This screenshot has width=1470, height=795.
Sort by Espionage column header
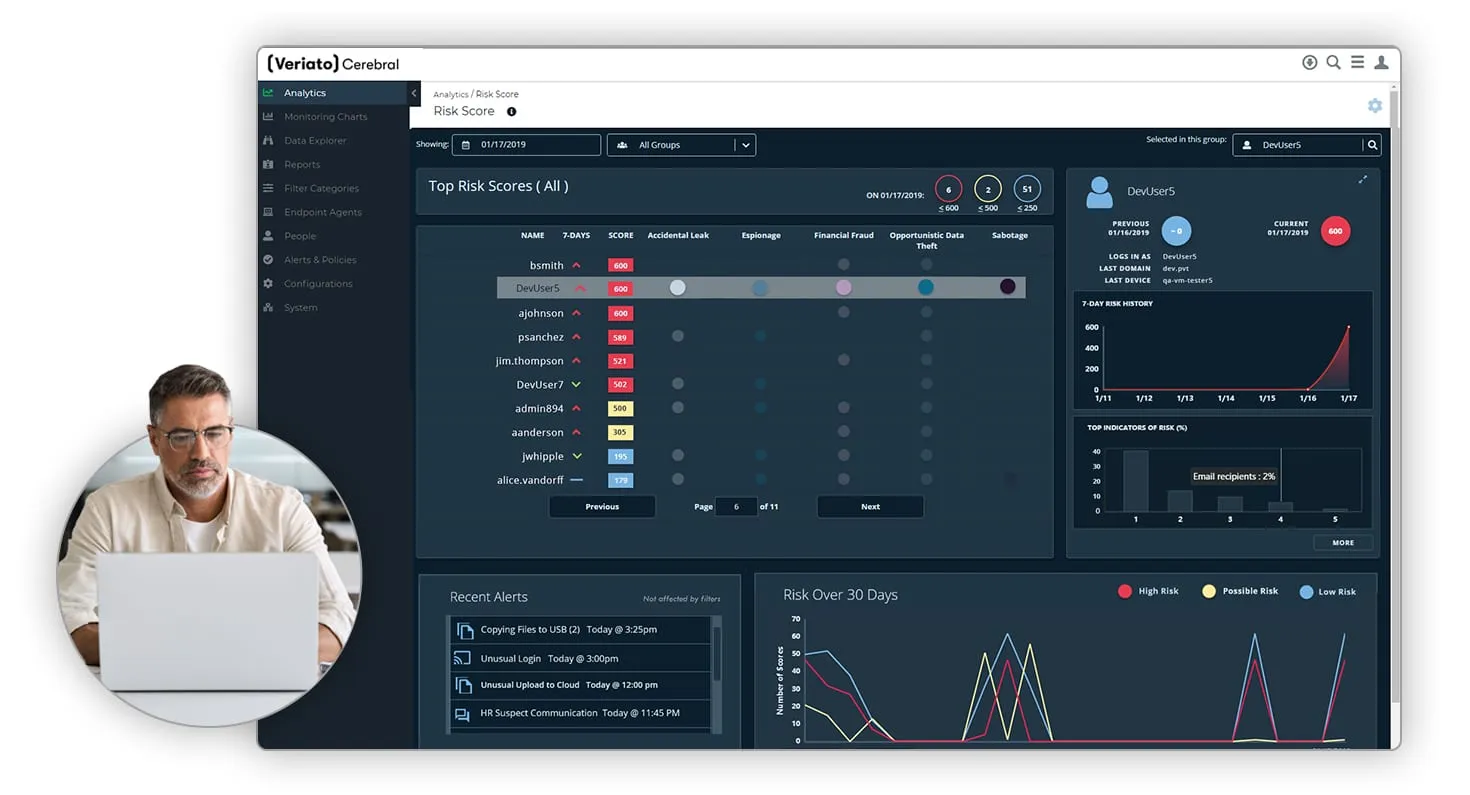[761, 236]
